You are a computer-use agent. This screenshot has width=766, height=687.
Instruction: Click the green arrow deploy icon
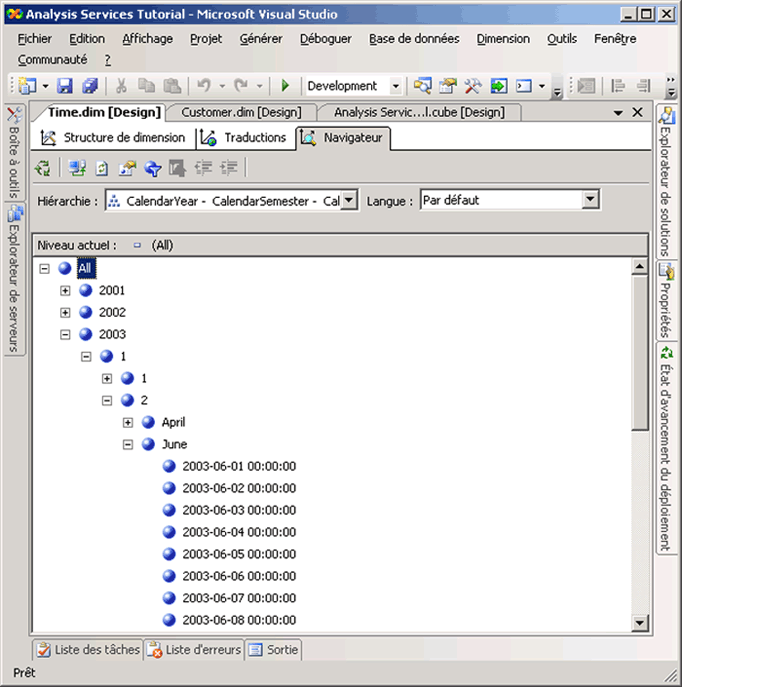pos(499,86)
